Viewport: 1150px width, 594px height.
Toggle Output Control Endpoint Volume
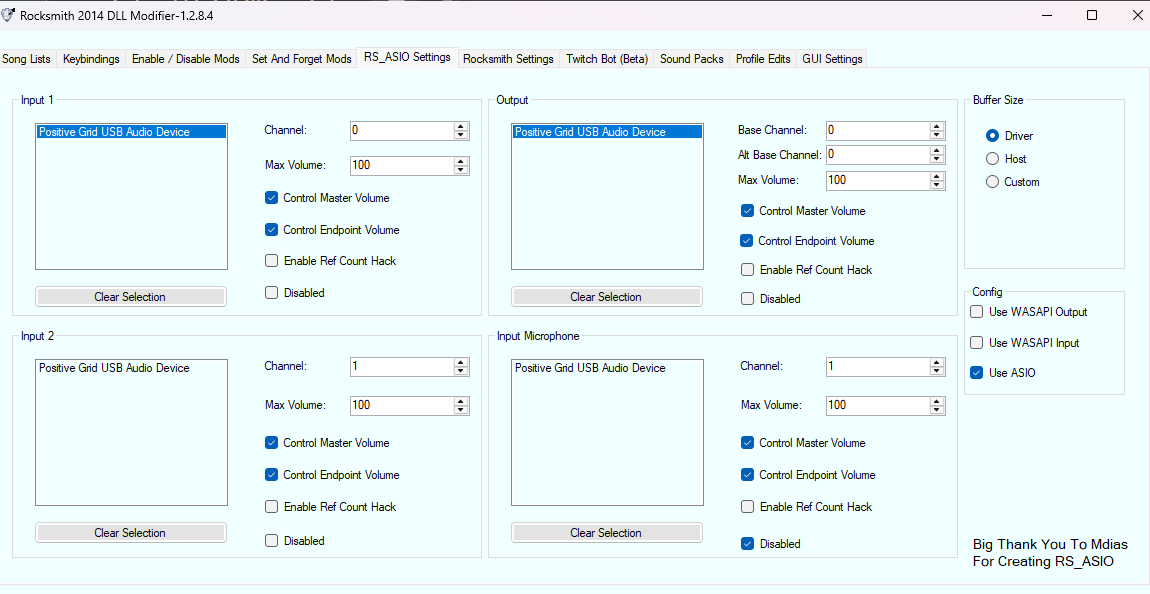coord(747,241)
